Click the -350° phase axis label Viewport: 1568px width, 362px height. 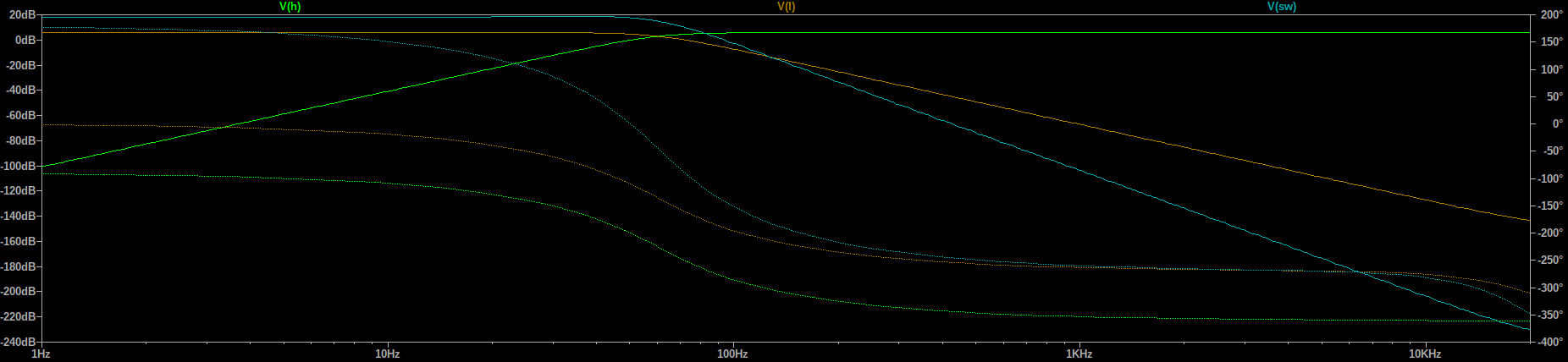pos(1550,315)
